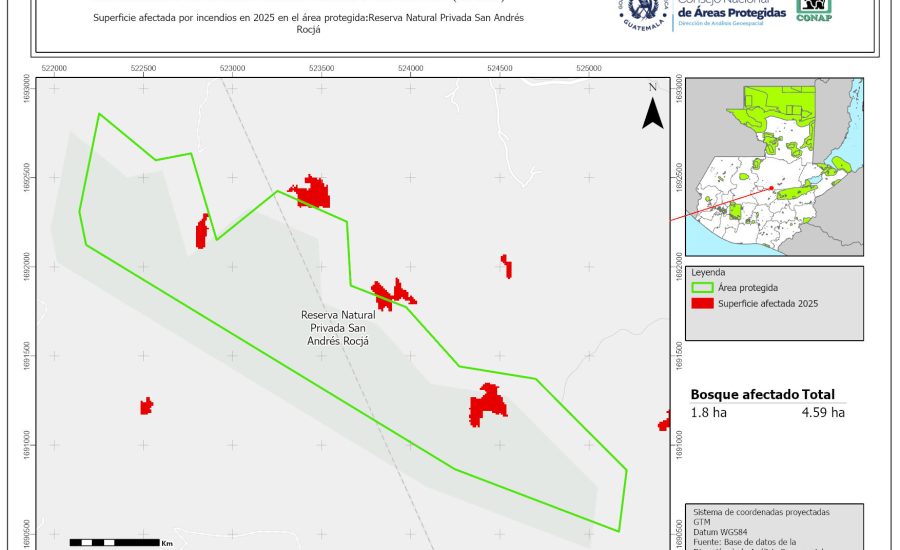Click the isolated burned patch near 522500 easting
900x550 pixels.
[146, 405]
